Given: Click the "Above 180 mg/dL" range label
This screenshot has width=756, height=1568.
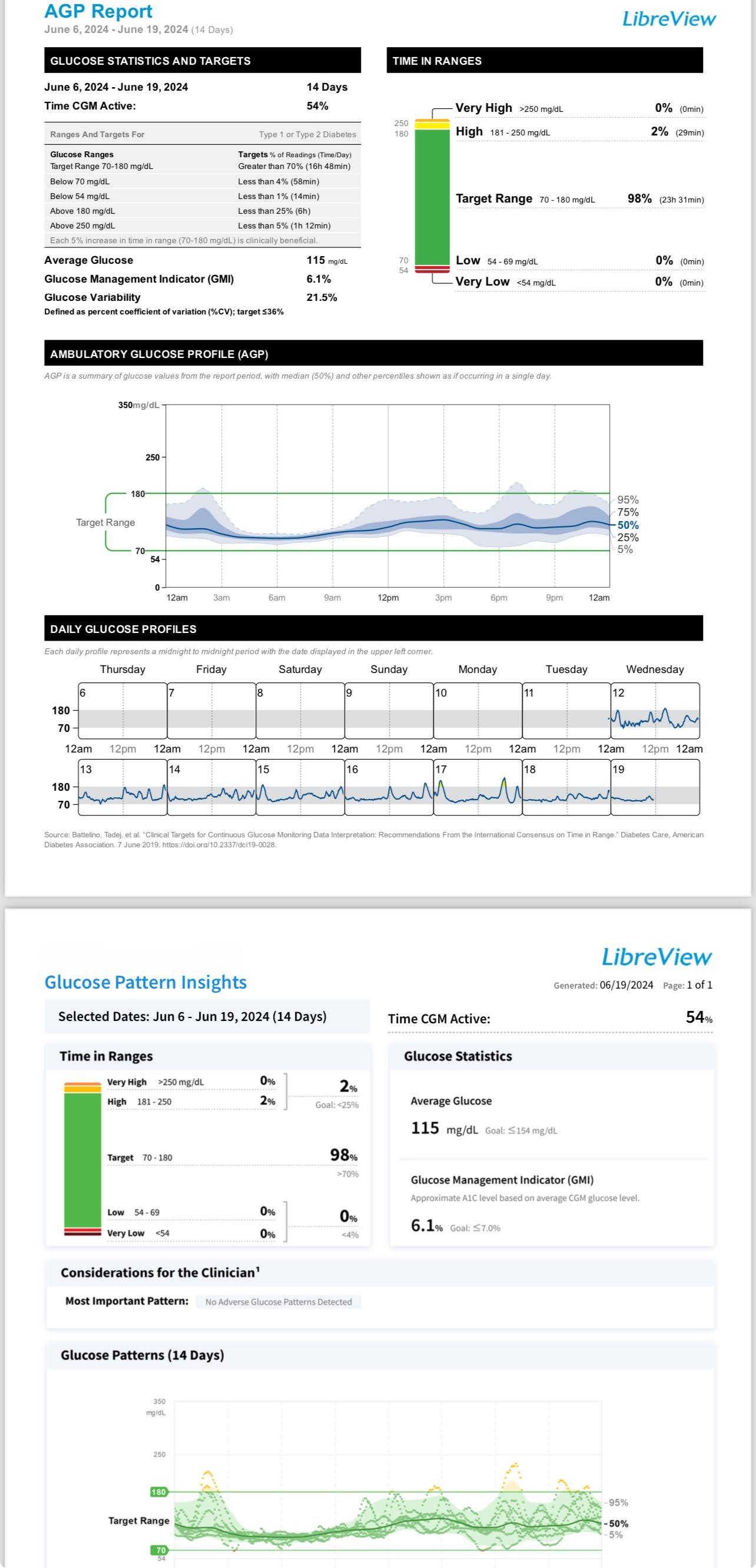Looking at the screenshot, I should [x=82, y=211].
